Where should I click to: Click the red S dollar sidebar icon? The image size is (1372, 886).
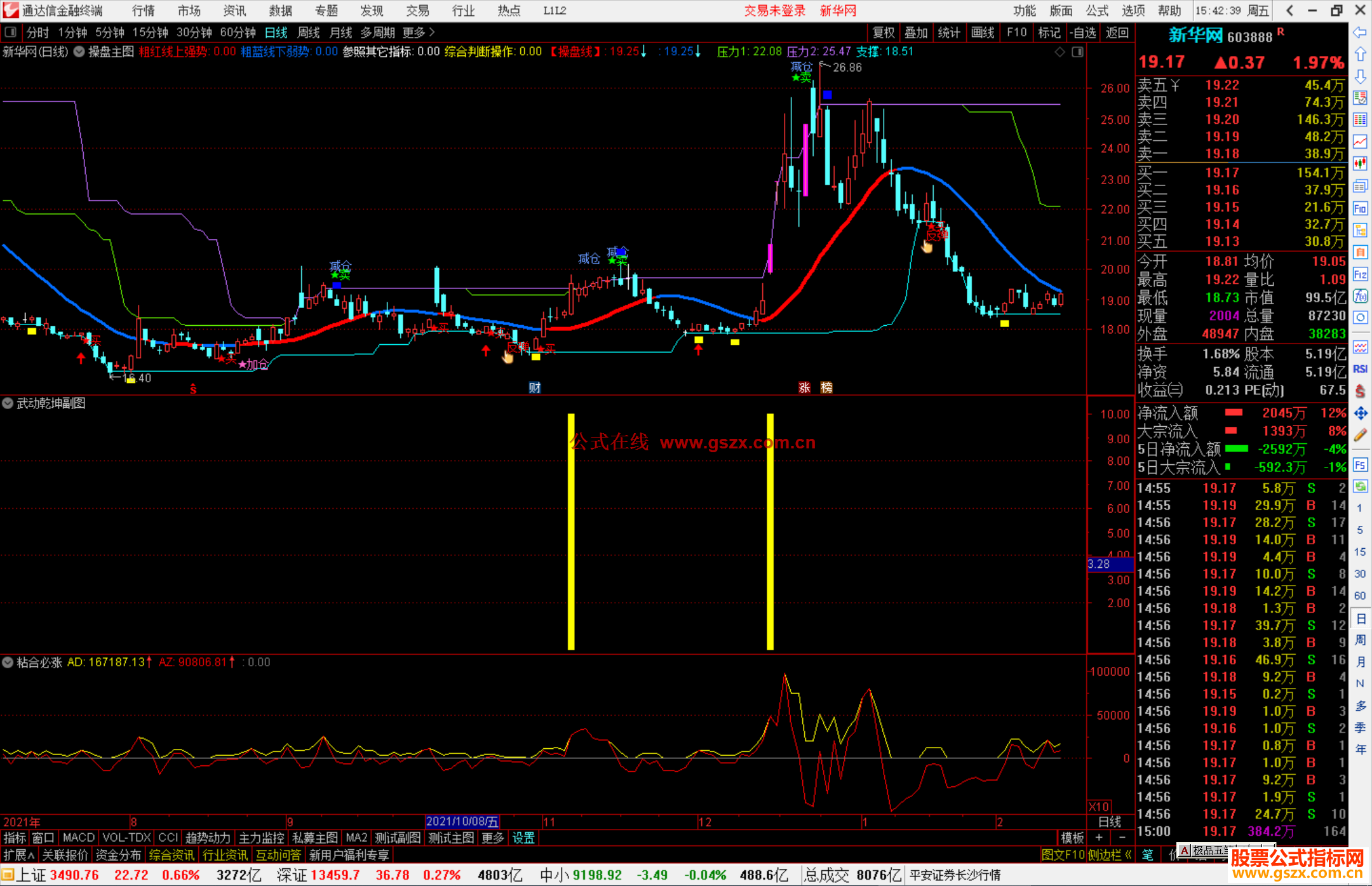(1360, 391)
